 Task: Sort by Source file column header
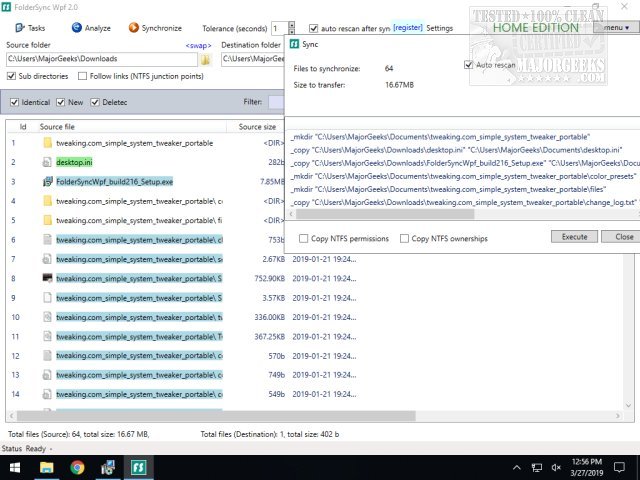coord(57,127)
